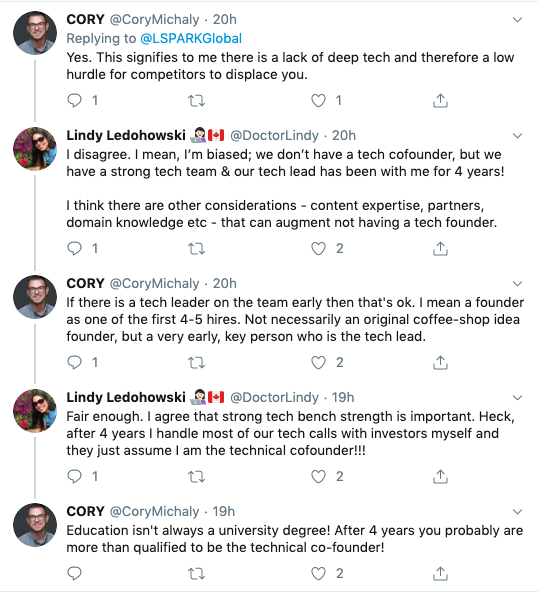
Task: Open more-options caret on Cory's 19h tweet
Action: (x=517, y=511)
